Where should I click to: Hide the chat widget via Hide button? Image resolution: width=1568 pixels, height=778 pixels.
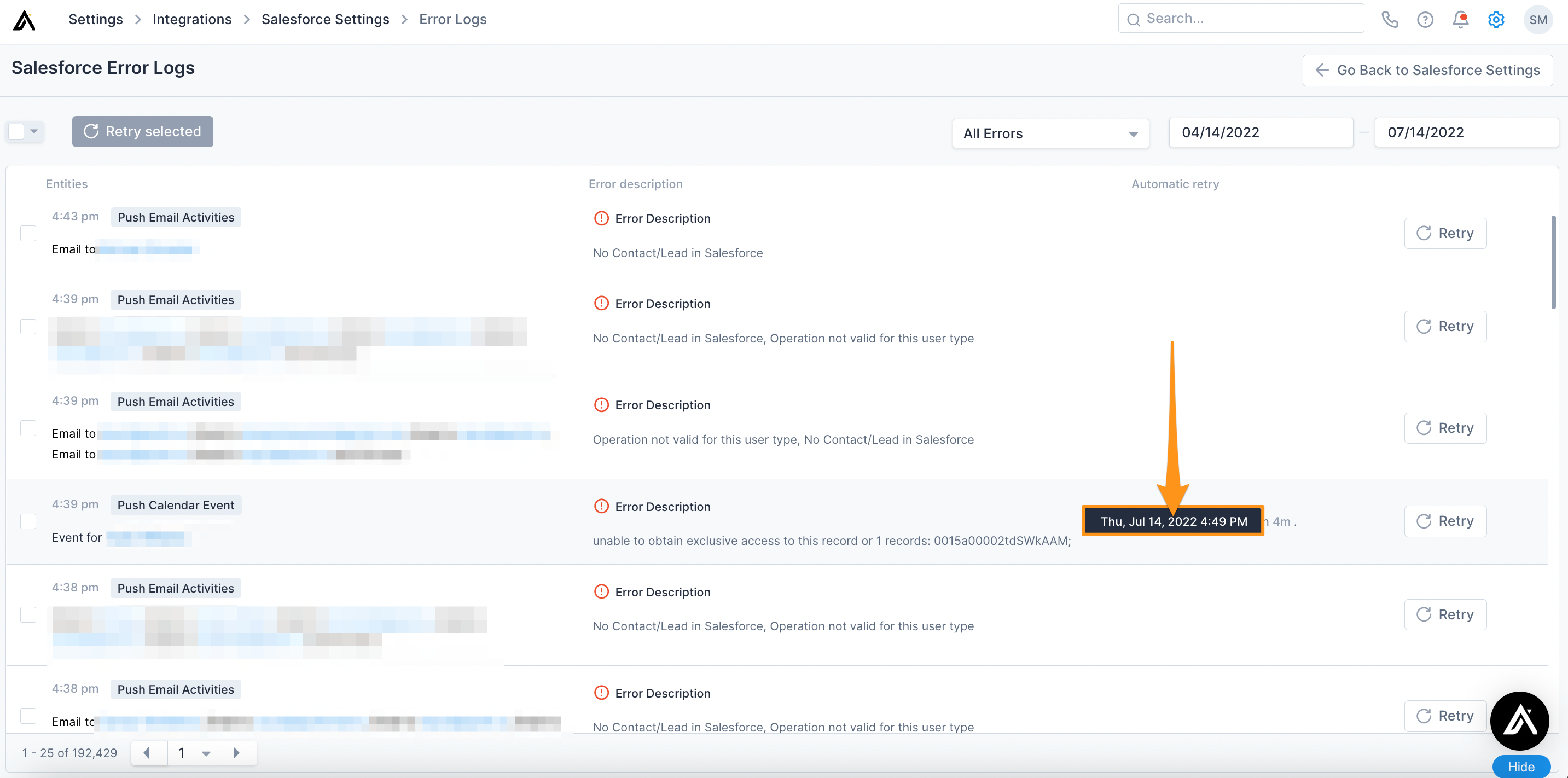(x=1521, y=767)
